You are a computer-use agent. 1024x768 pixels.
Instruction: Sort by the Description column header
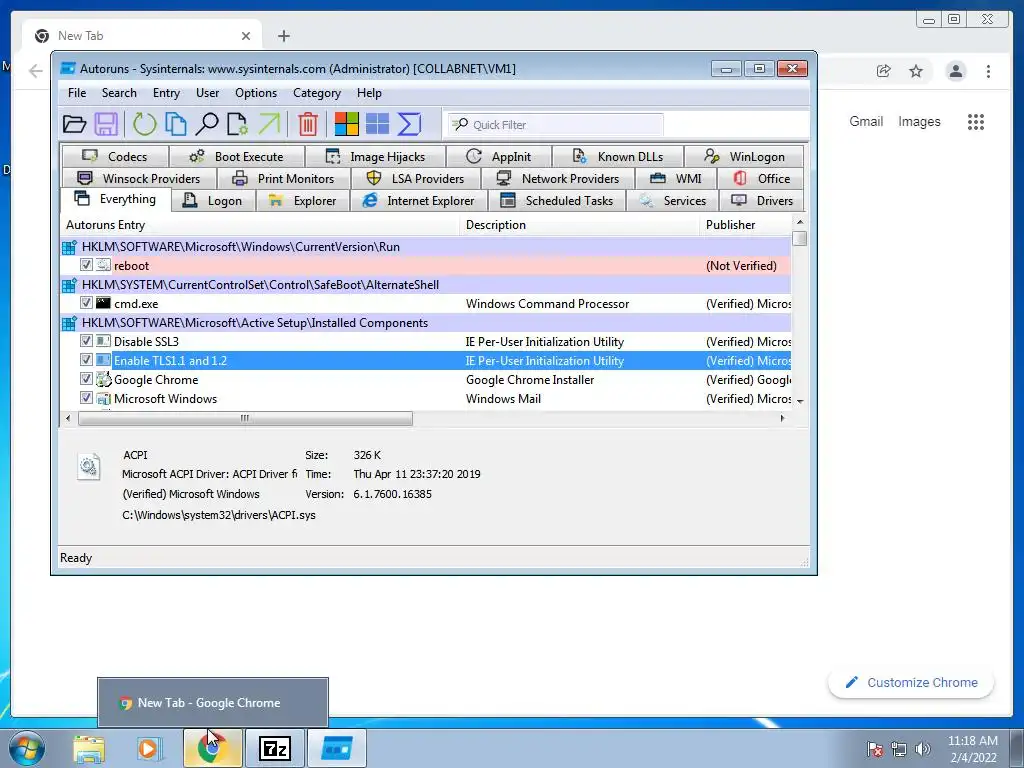point(580,225)
